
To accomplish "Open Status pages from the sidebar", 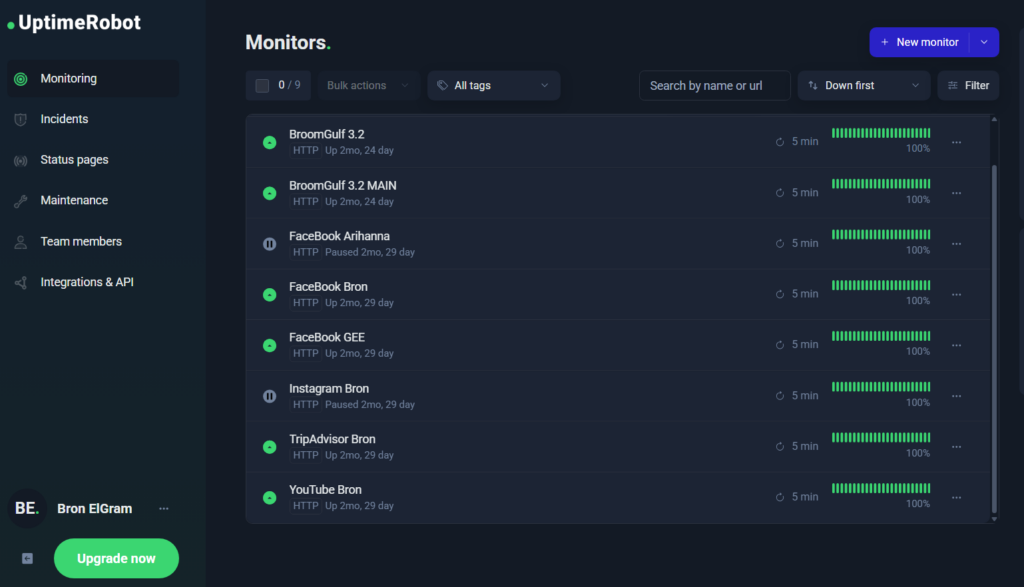I will [74, 160].
